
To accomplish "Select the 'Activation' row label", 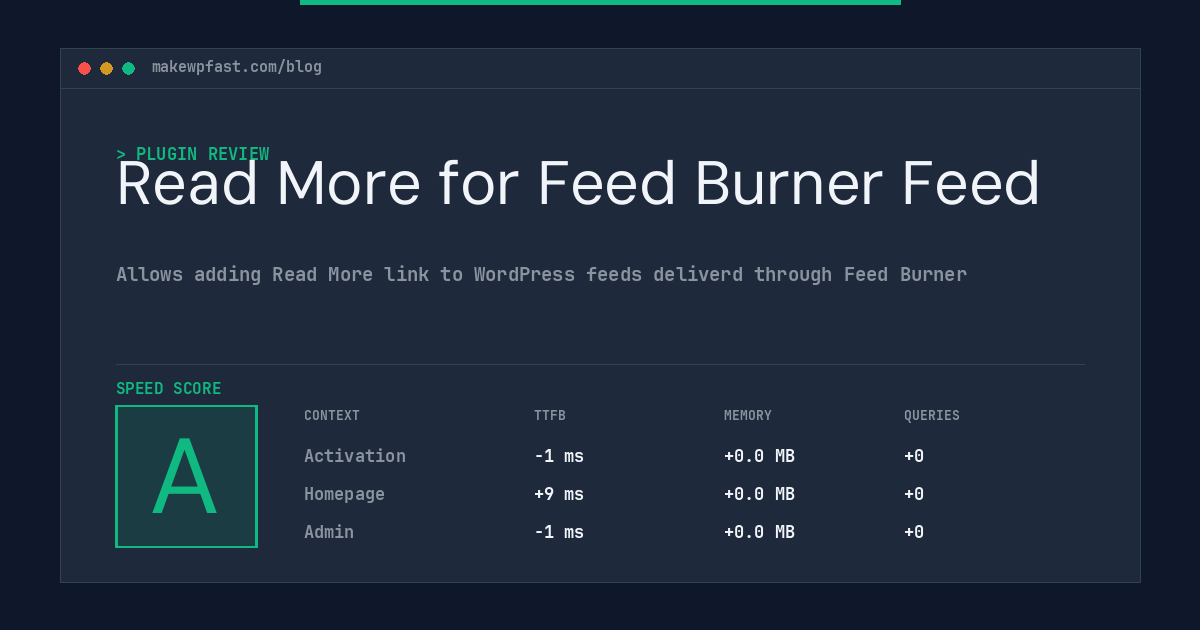I will click(355, 456).
